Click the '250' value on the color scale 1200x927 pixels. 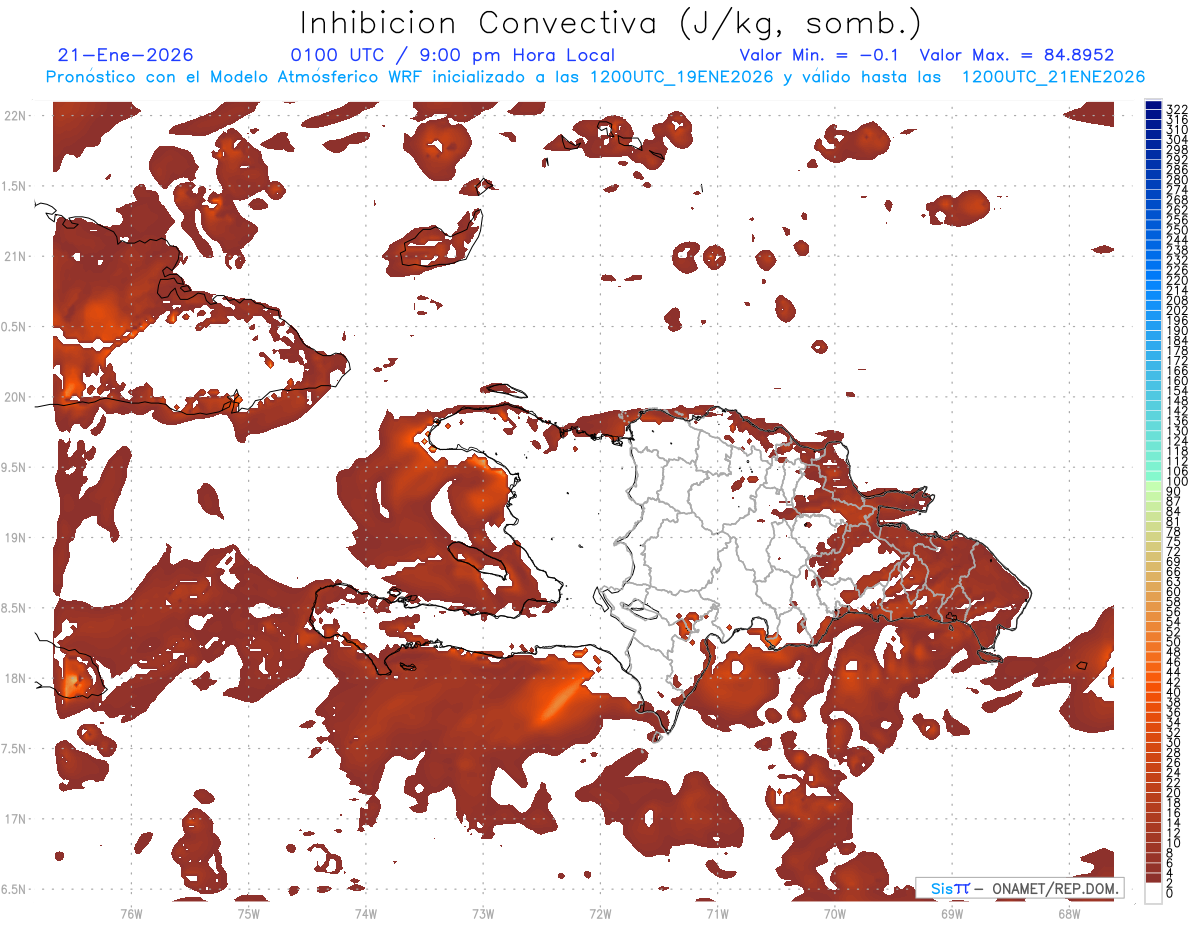(x=1178, y=230)
